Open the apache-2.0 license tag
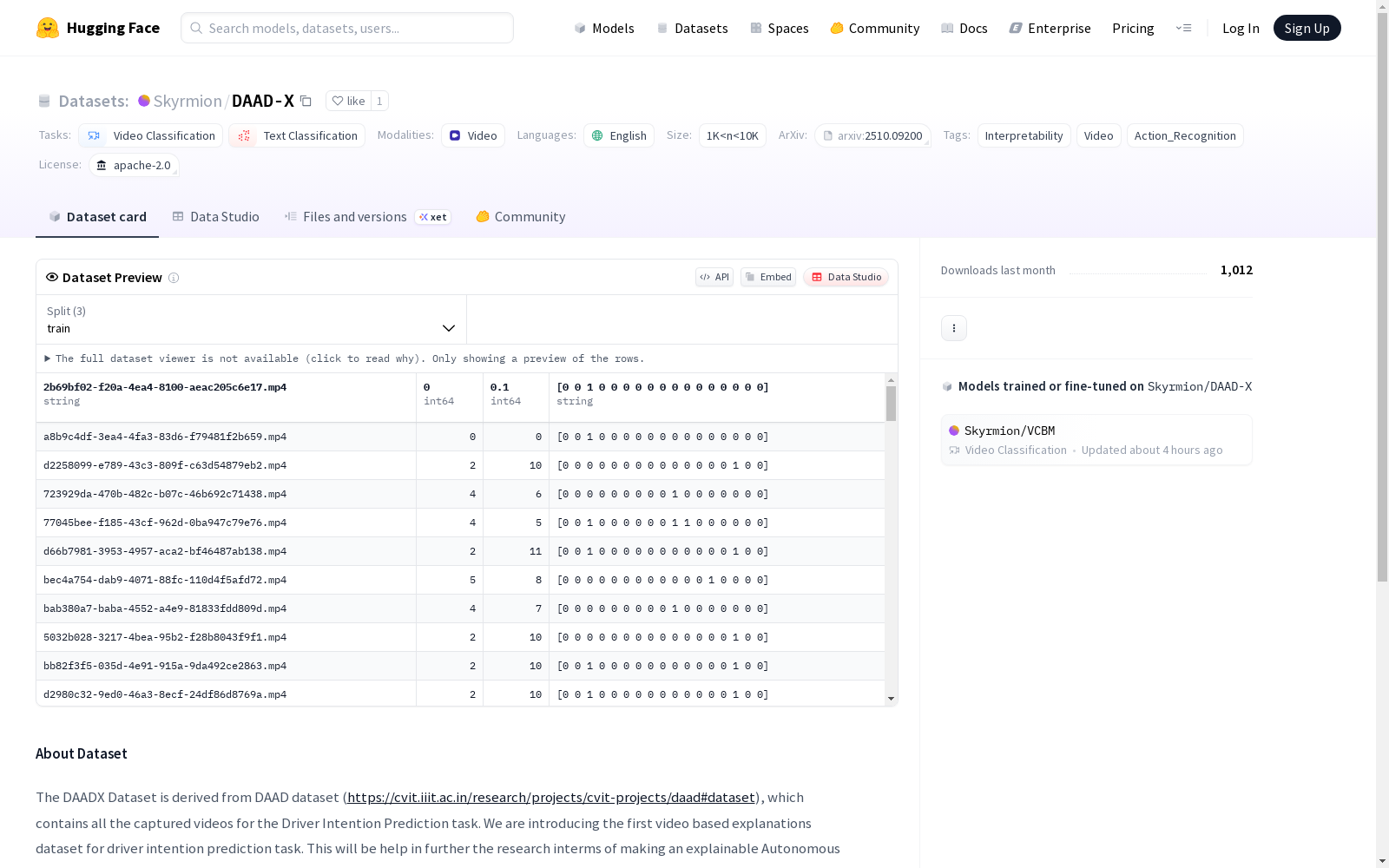The image size is (1389, 868). pos(134,165)
